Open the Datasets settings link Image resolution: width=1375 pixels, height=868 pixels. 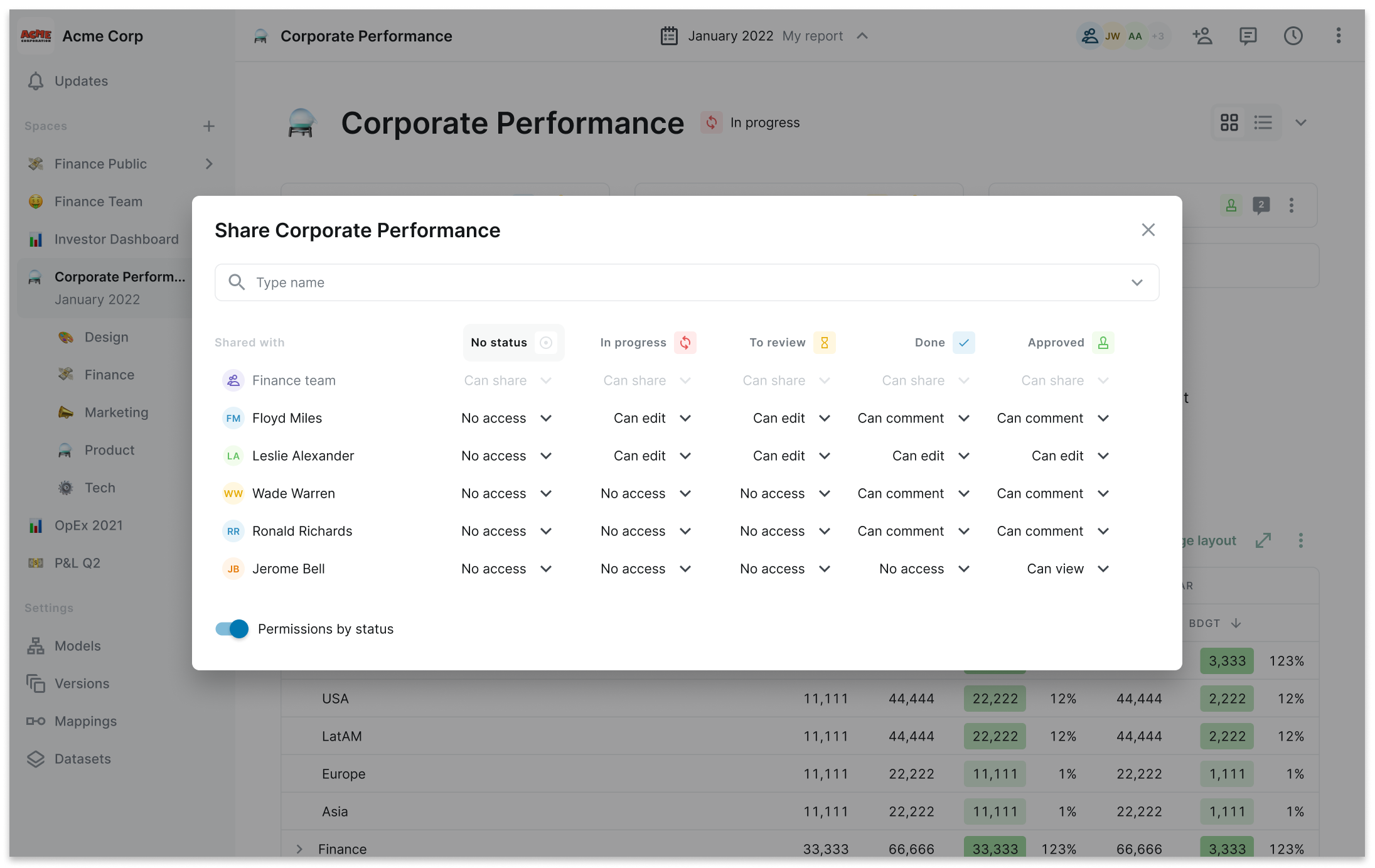[x=82, y=759]
